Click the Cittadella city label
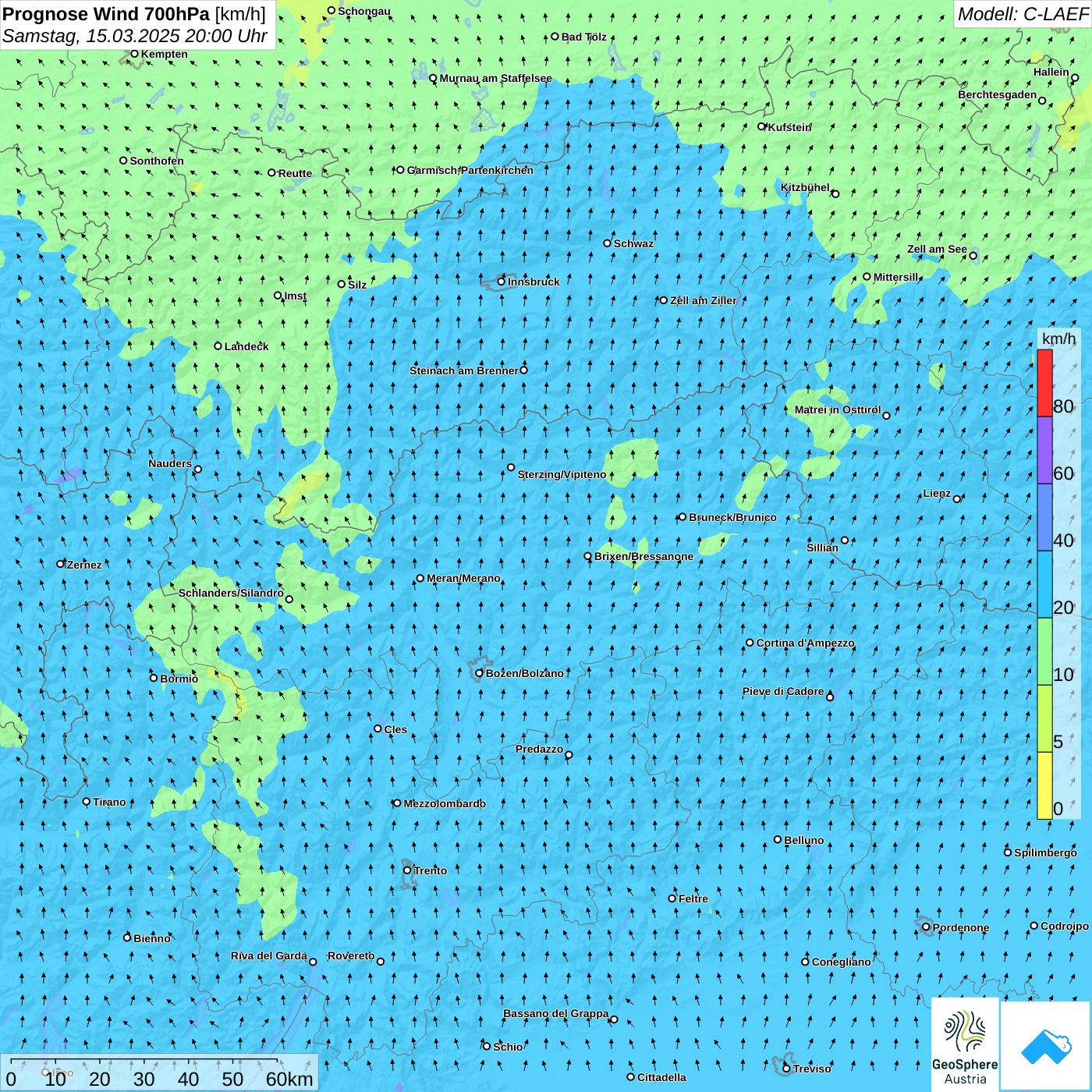The width and height of the screenshot is (1092, 1092). coord(661,1077)
